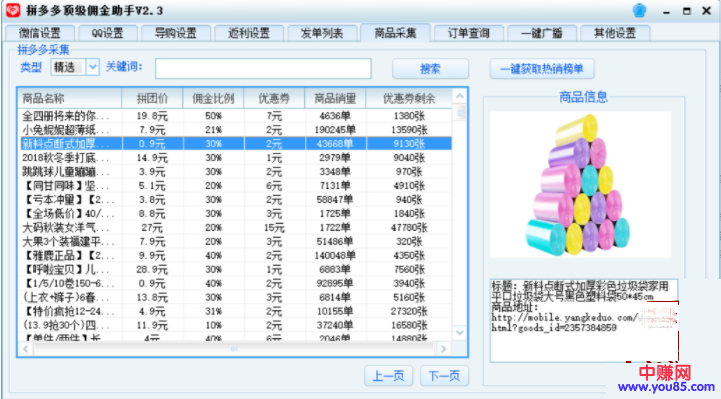The image size is (721, 399).
Task: Minimize the window
Action: click(666, 11)
